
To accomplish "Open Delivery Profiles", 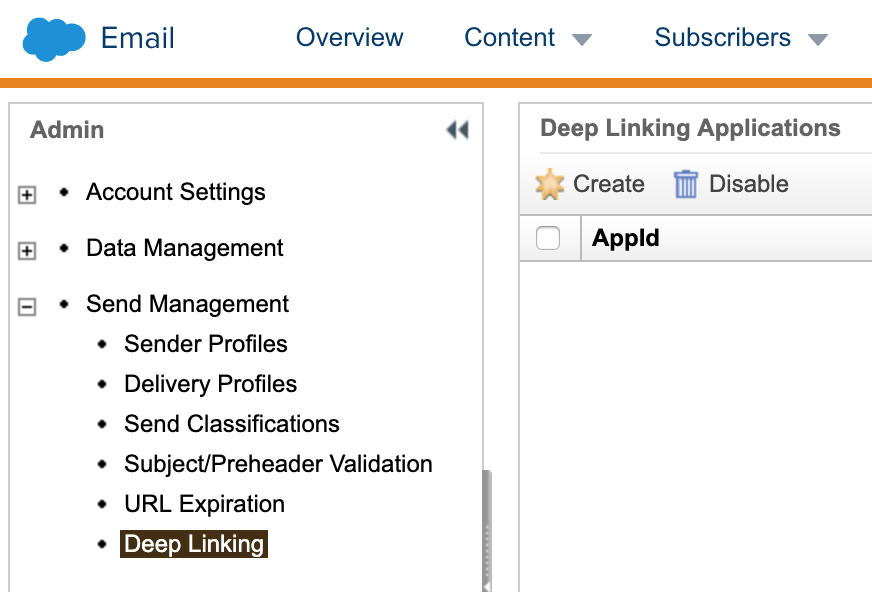I will (210, 384).
